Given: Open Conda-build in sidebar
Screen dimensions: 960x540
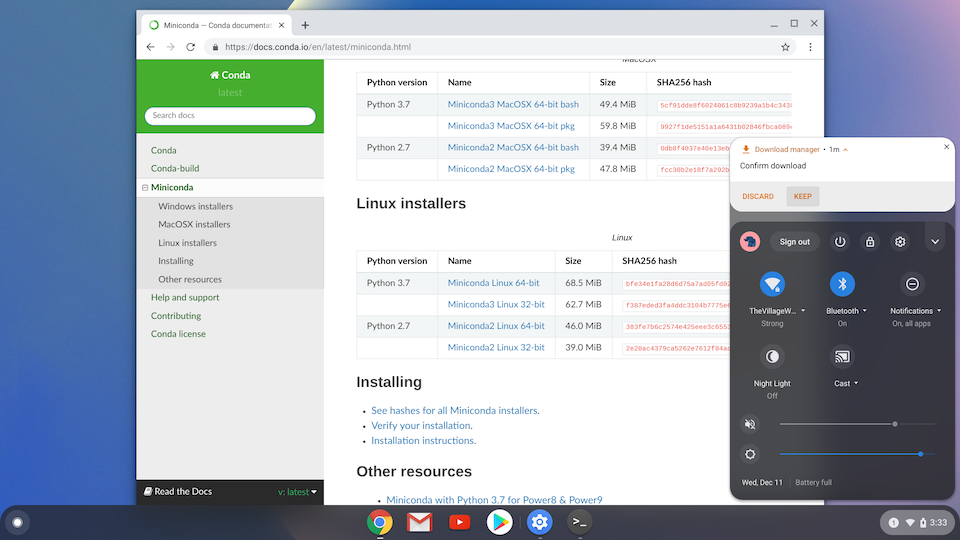Looking at the screenshot, I should [175, 168].
